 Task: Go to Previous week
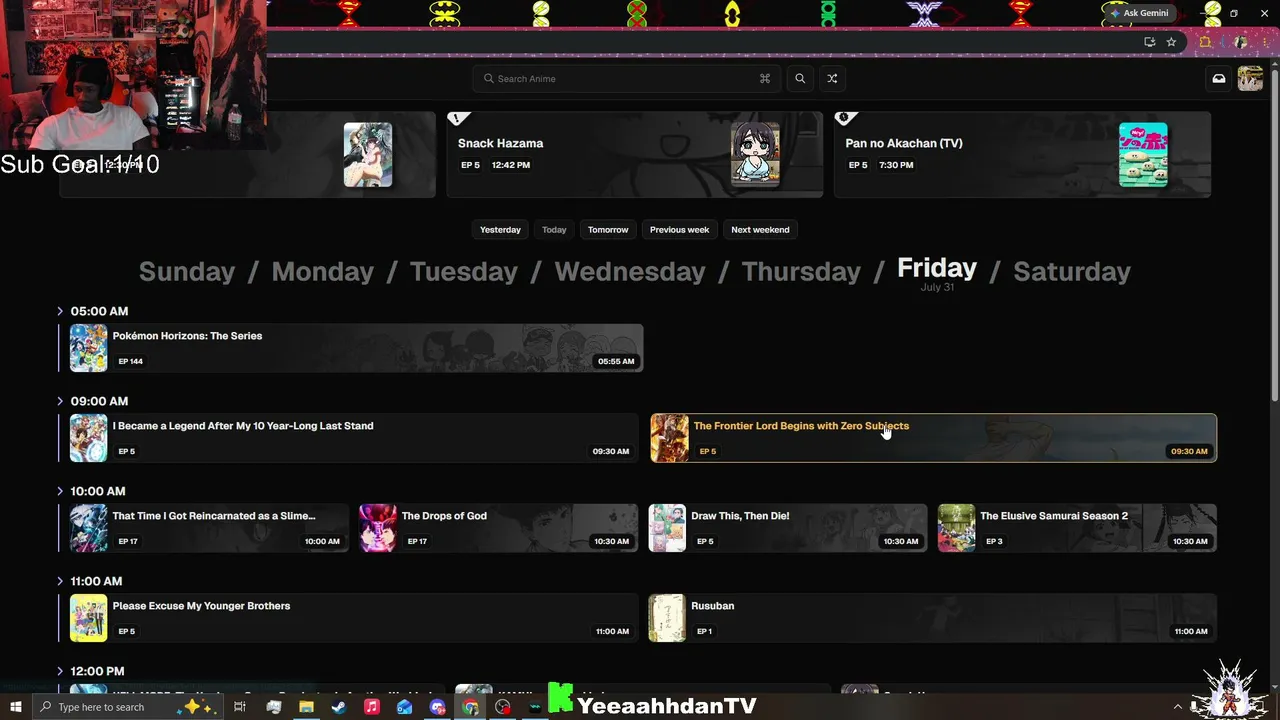tap(679, 230)
